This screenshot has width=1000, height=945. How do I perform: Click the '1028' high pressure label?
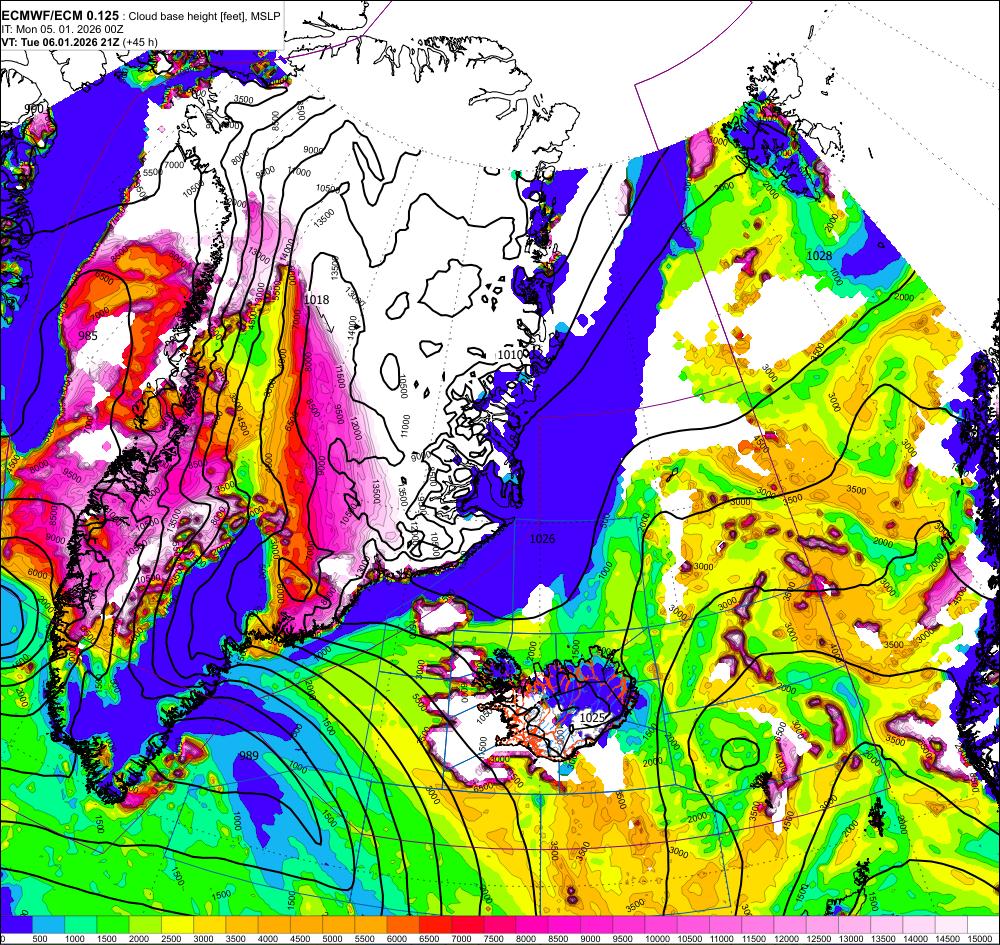click(820, 256)
